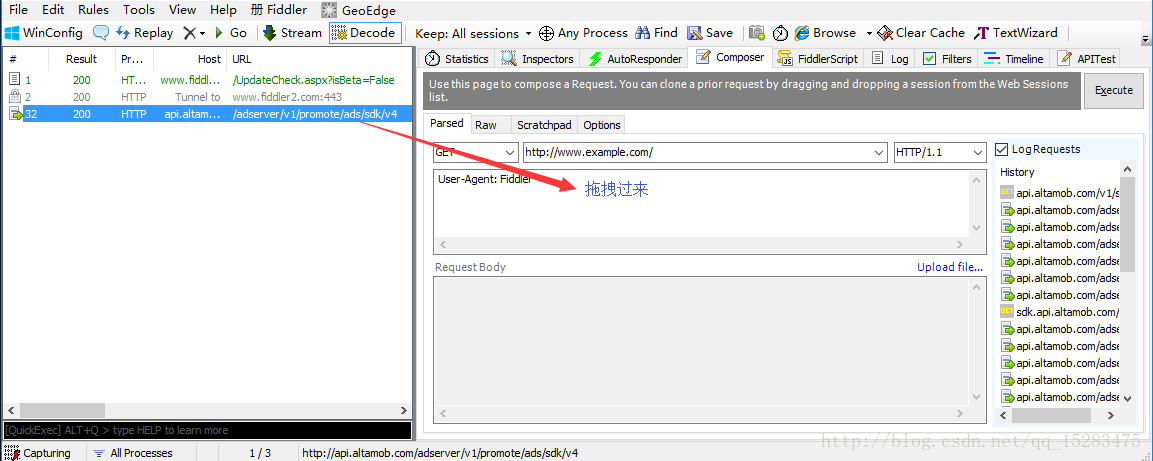
Task: Click All Processes in status bar
Action: coord(133,453)
